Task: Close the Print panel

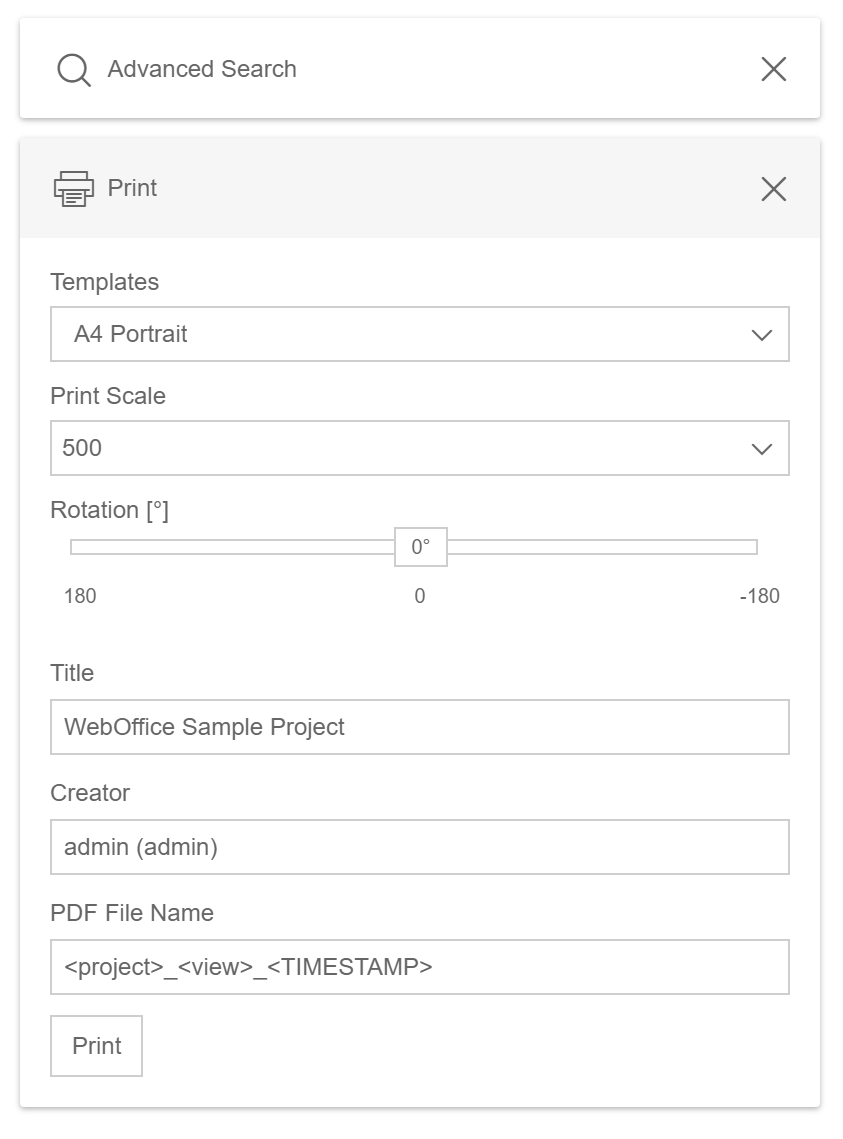Action: [x=772, y=189]
